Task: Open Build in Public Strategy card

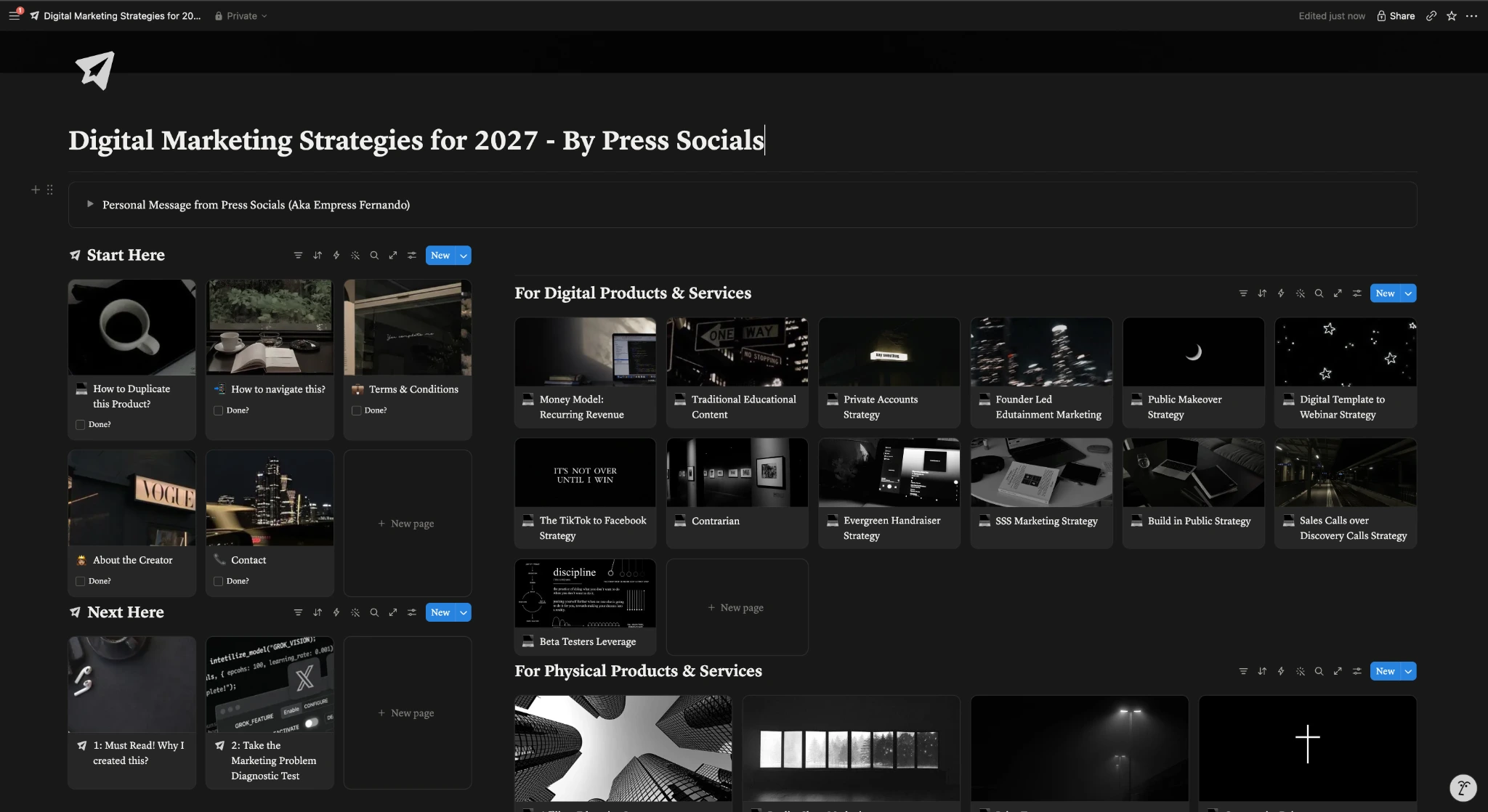Action: pos(1193,493)
